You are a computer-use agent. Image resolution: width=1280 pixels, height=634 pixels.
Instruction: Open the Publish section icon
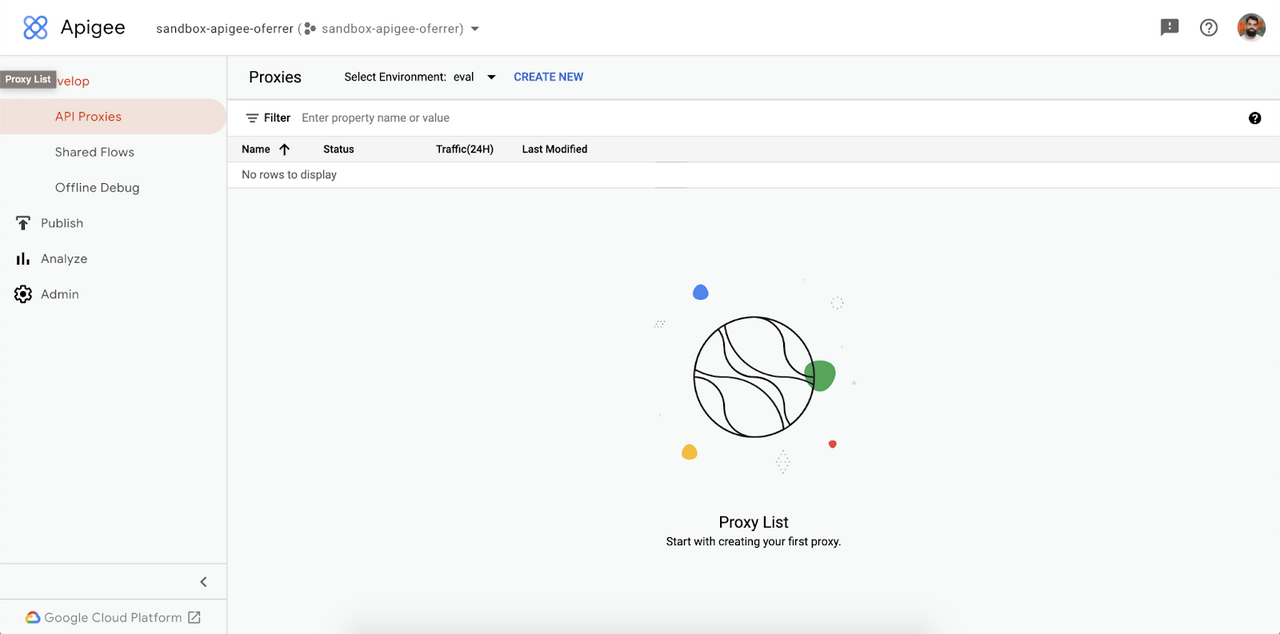coord(22,223)
